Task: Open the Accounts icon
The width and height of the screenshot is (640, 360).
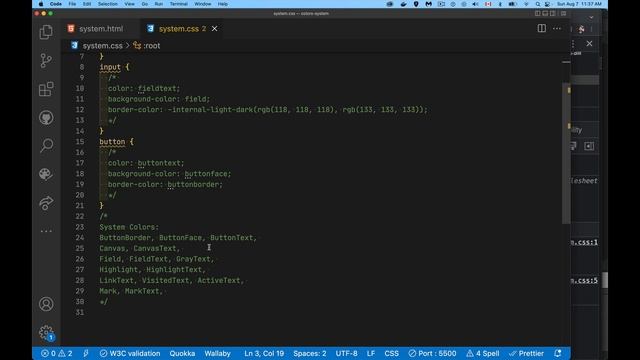Action: click(x=46, y=304)
